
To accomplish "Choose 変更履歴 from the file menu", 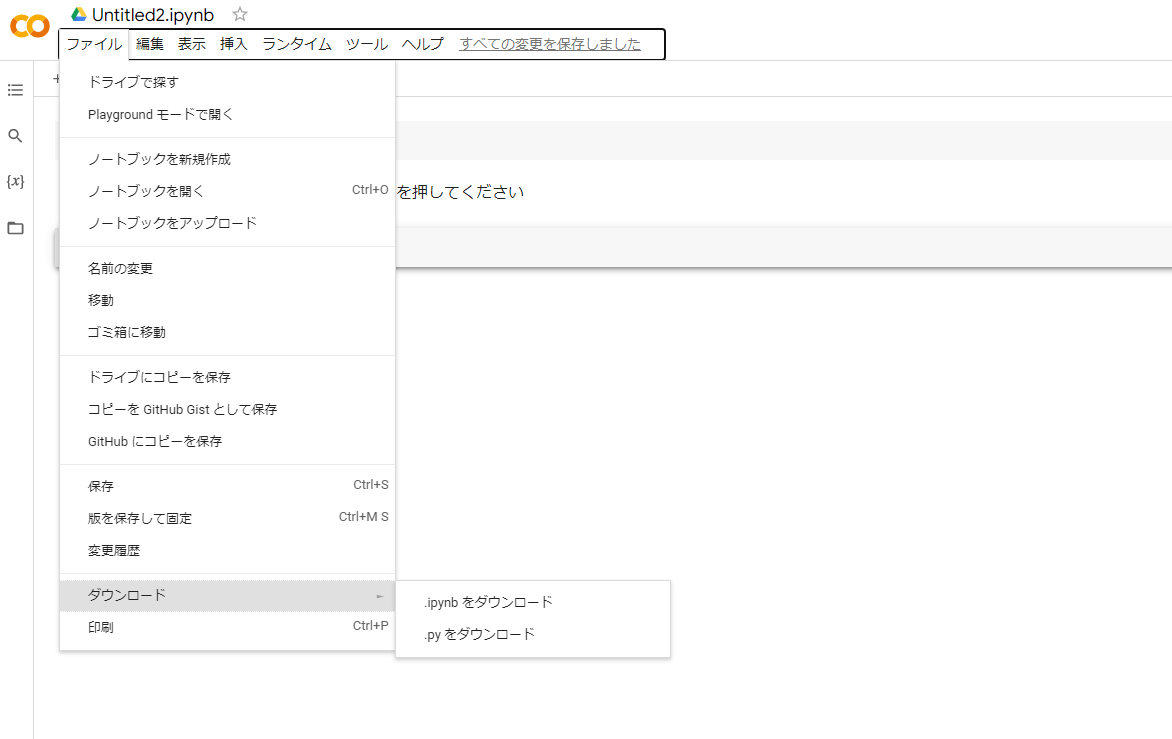I will click(120, 550).
